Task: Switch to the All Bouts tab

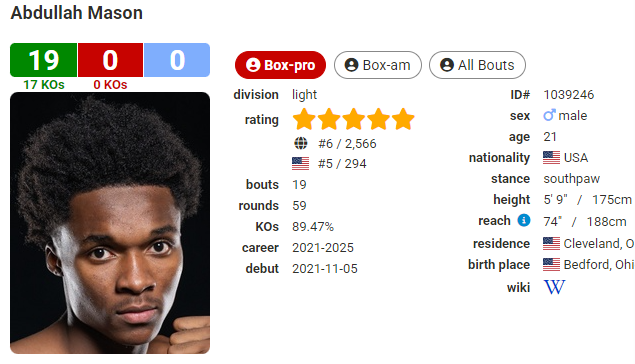Action: coord(477,65)
